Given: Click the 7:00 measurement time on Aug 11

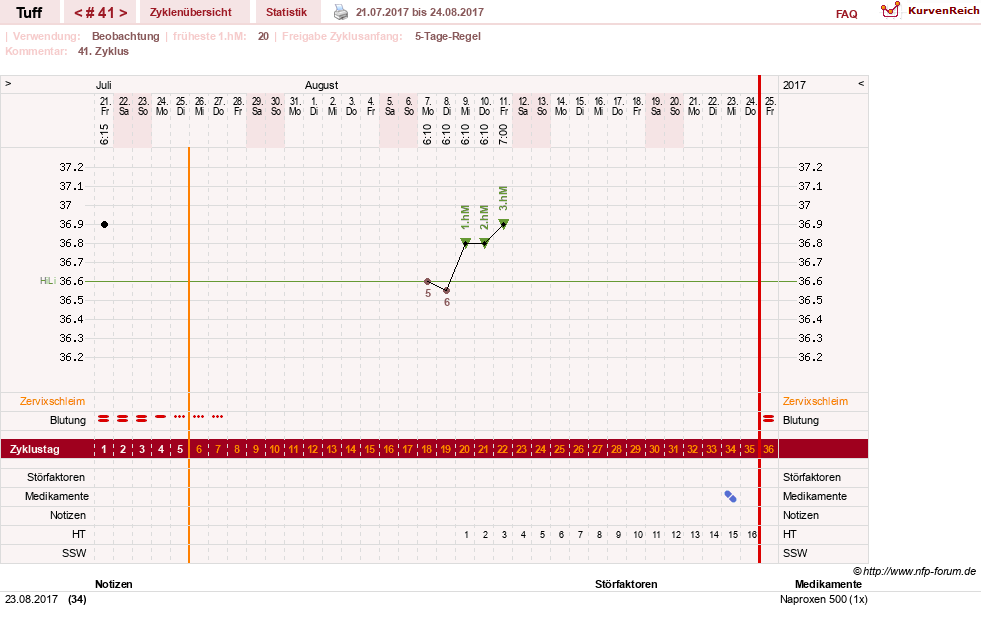Looking at the screenshot, I should click(x=503, y=134).
